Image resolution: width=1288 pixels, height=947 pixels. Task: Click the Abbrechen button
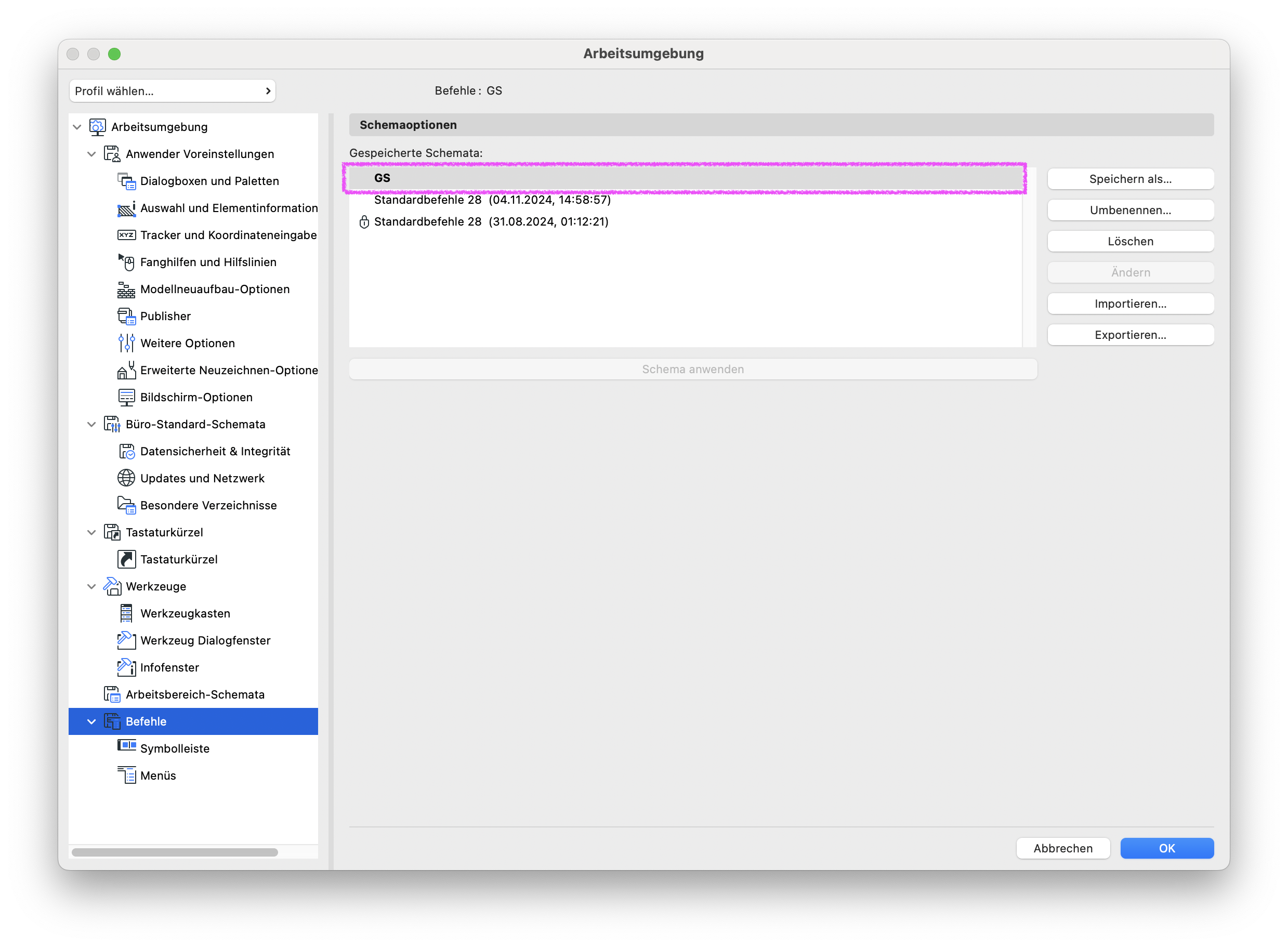coord(1063,848)
